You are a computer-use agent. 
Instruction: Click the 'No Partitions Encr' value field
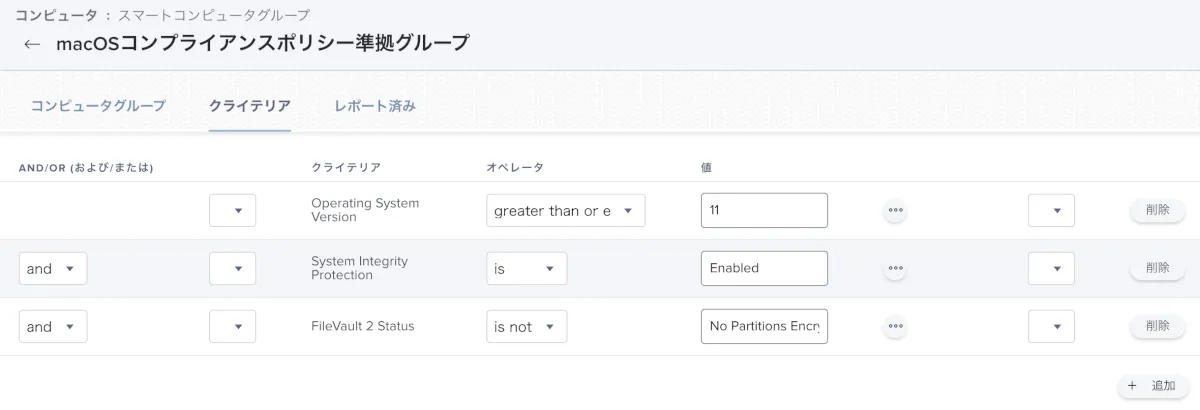pos(764,326)
